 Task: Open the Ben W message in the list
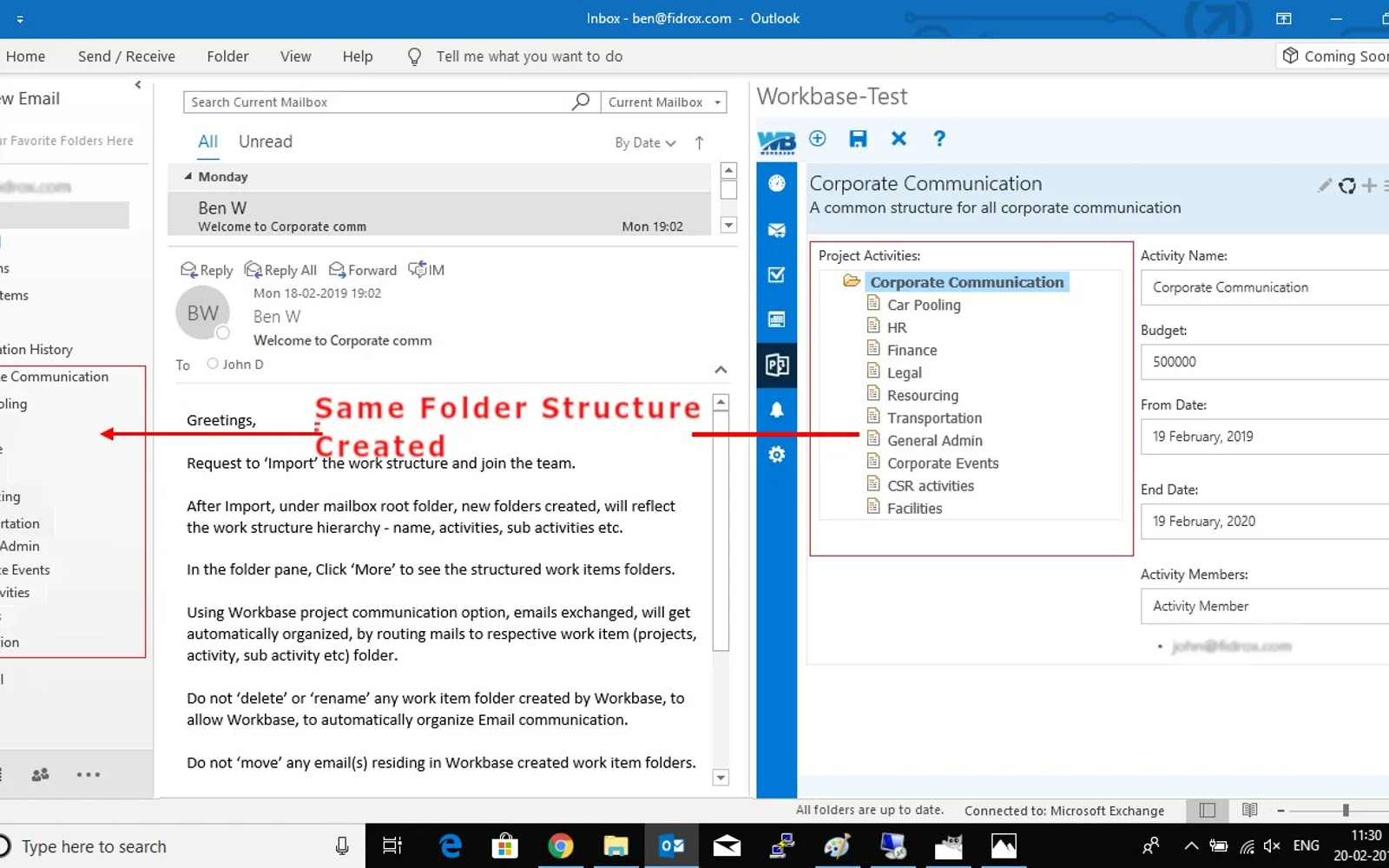439,216
